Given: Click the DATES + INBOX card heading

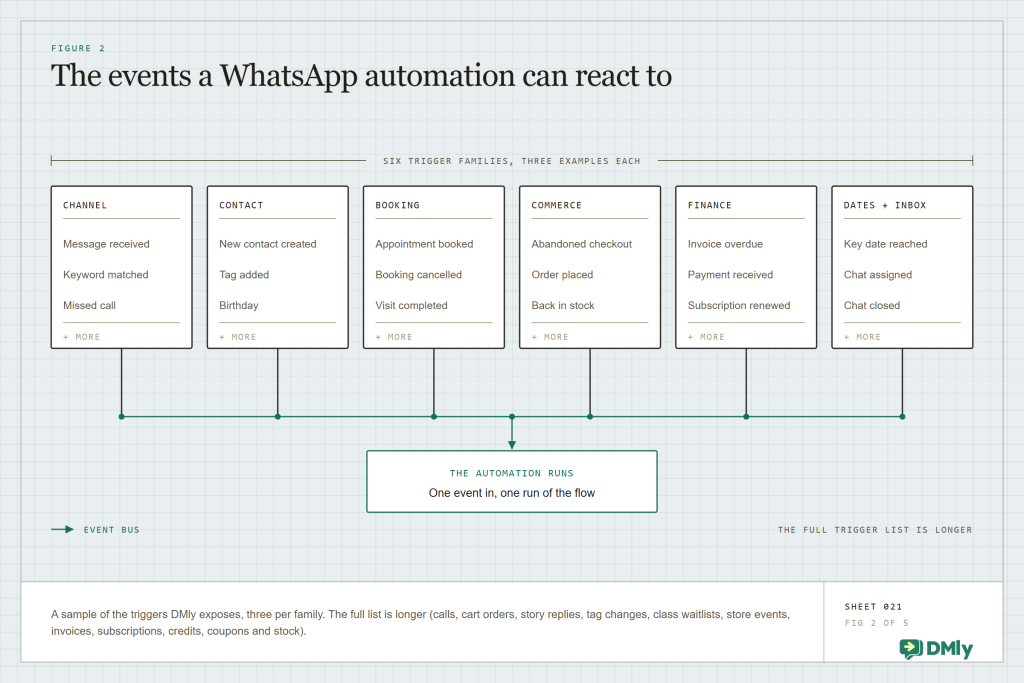Looking at the screenshot, I should click(x=885, y=205).
